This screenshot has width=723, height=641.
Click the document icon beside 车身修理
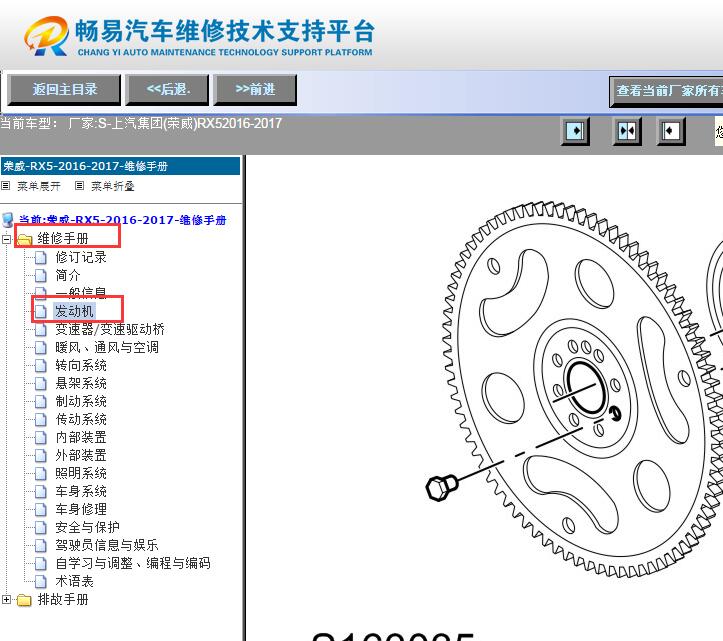41,510
